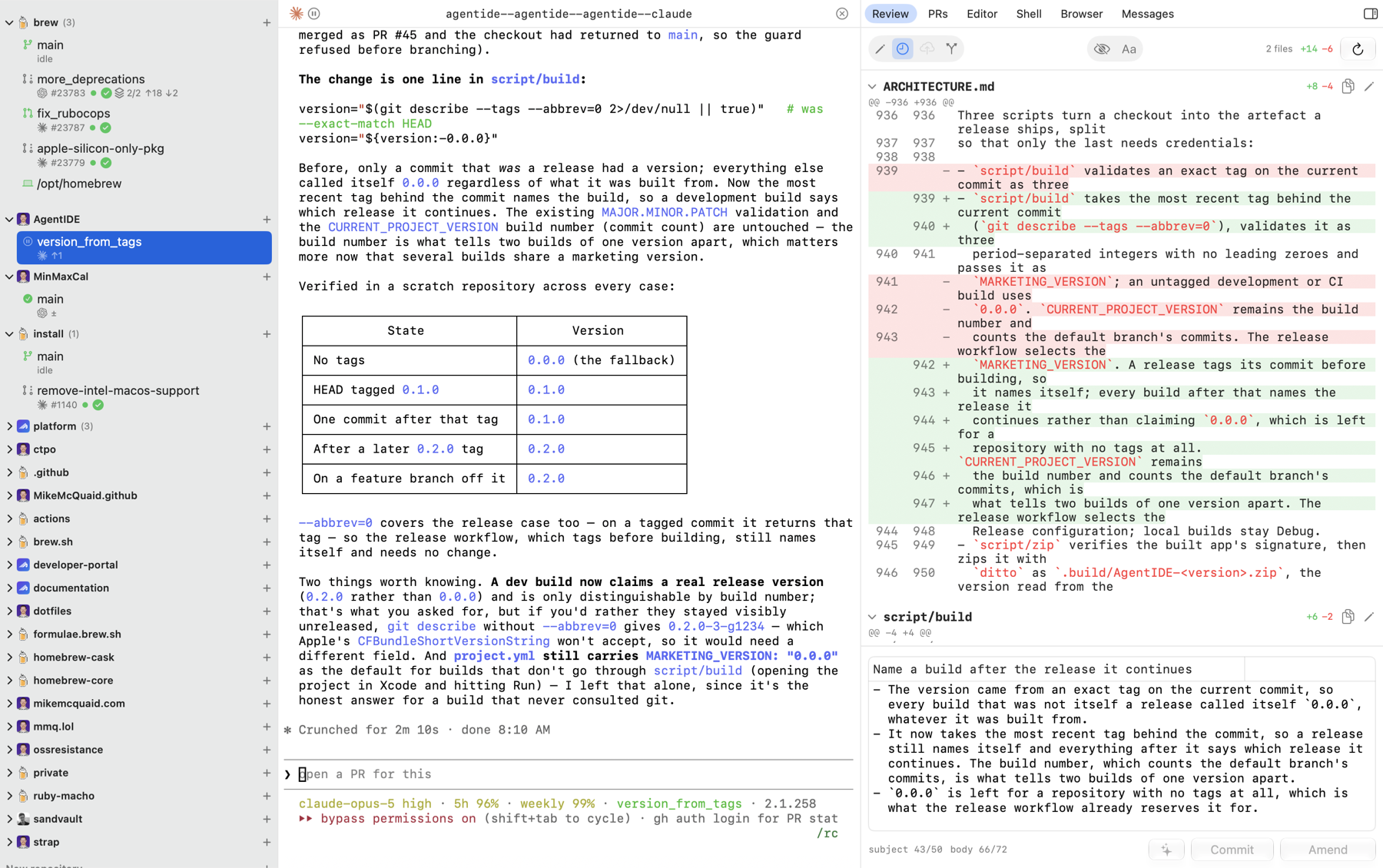Add a worktree to strap
Image resolution: width=1383 pixels, height=868 pixels.
(x=267, y=842)
